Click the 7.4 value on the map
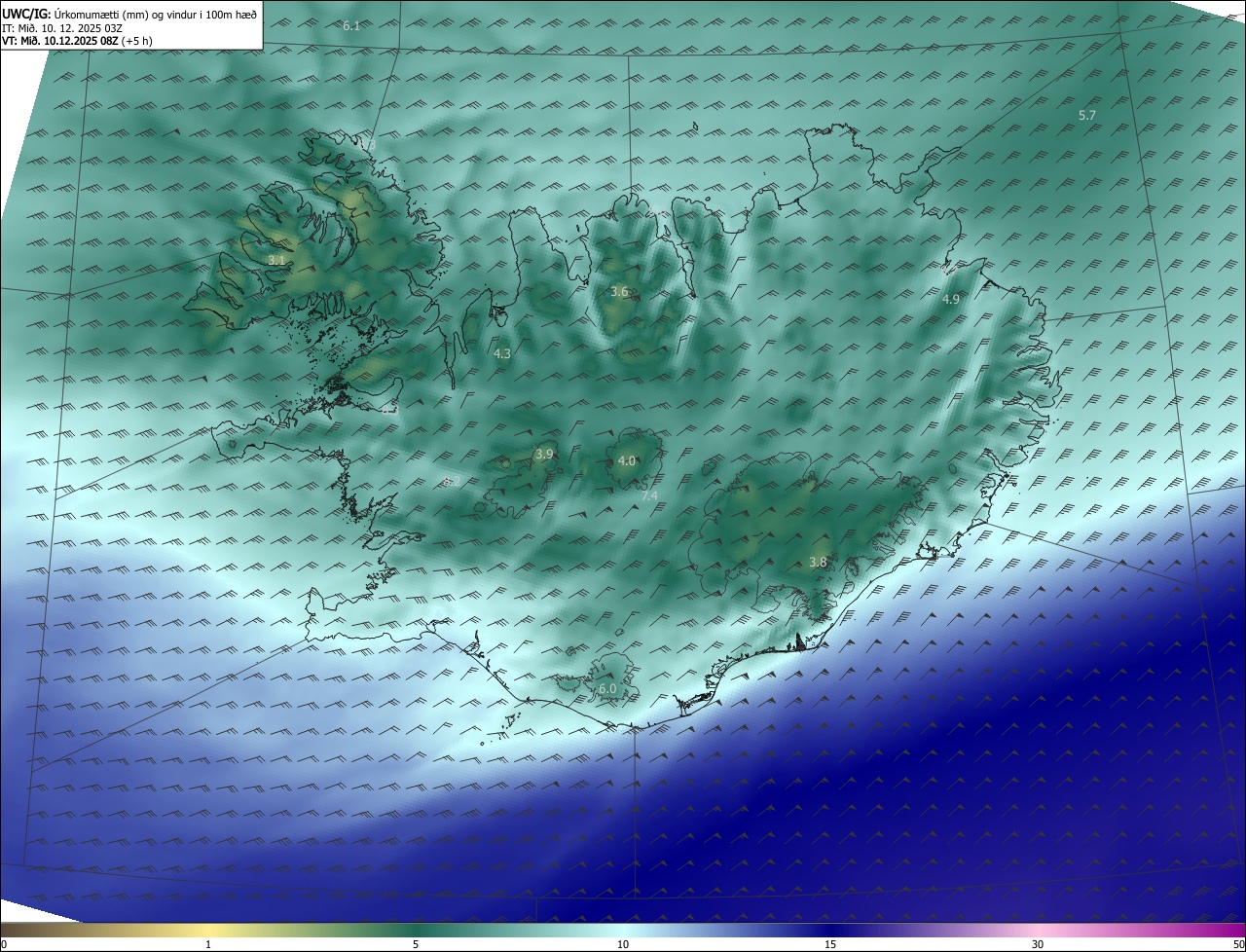The width and height of the screenshot is (1246, 952). click(x=649, y=496)
